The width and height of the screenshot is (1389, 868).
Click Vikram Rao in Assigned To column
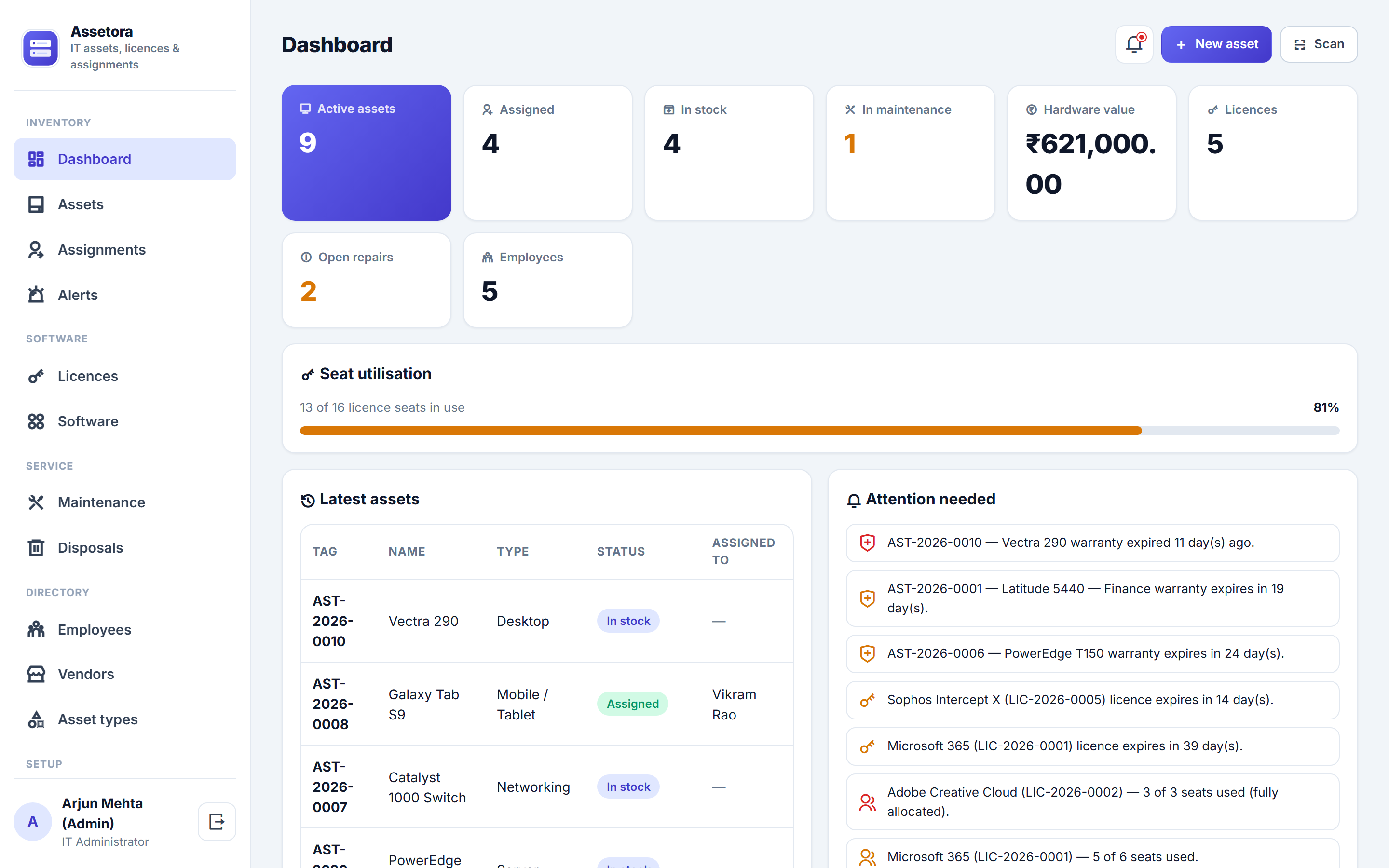coord(734,705)
